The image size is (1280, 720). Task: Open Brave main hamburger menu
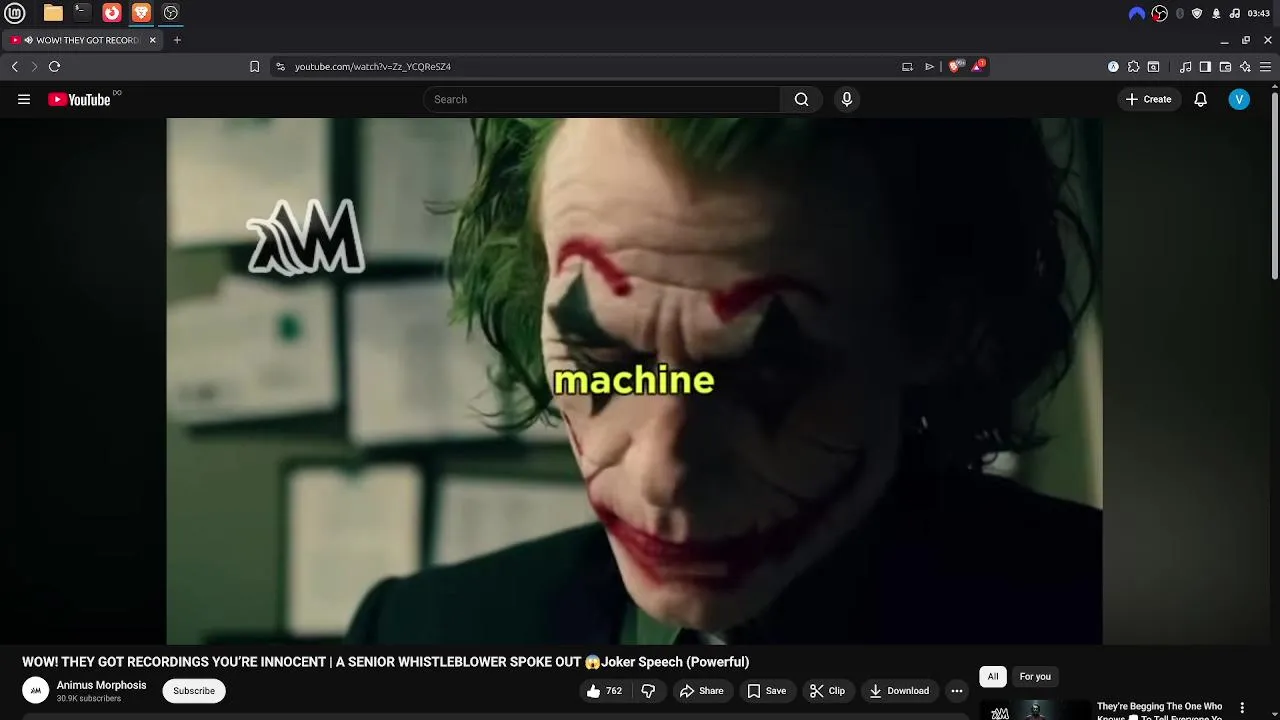point(1265,66)
